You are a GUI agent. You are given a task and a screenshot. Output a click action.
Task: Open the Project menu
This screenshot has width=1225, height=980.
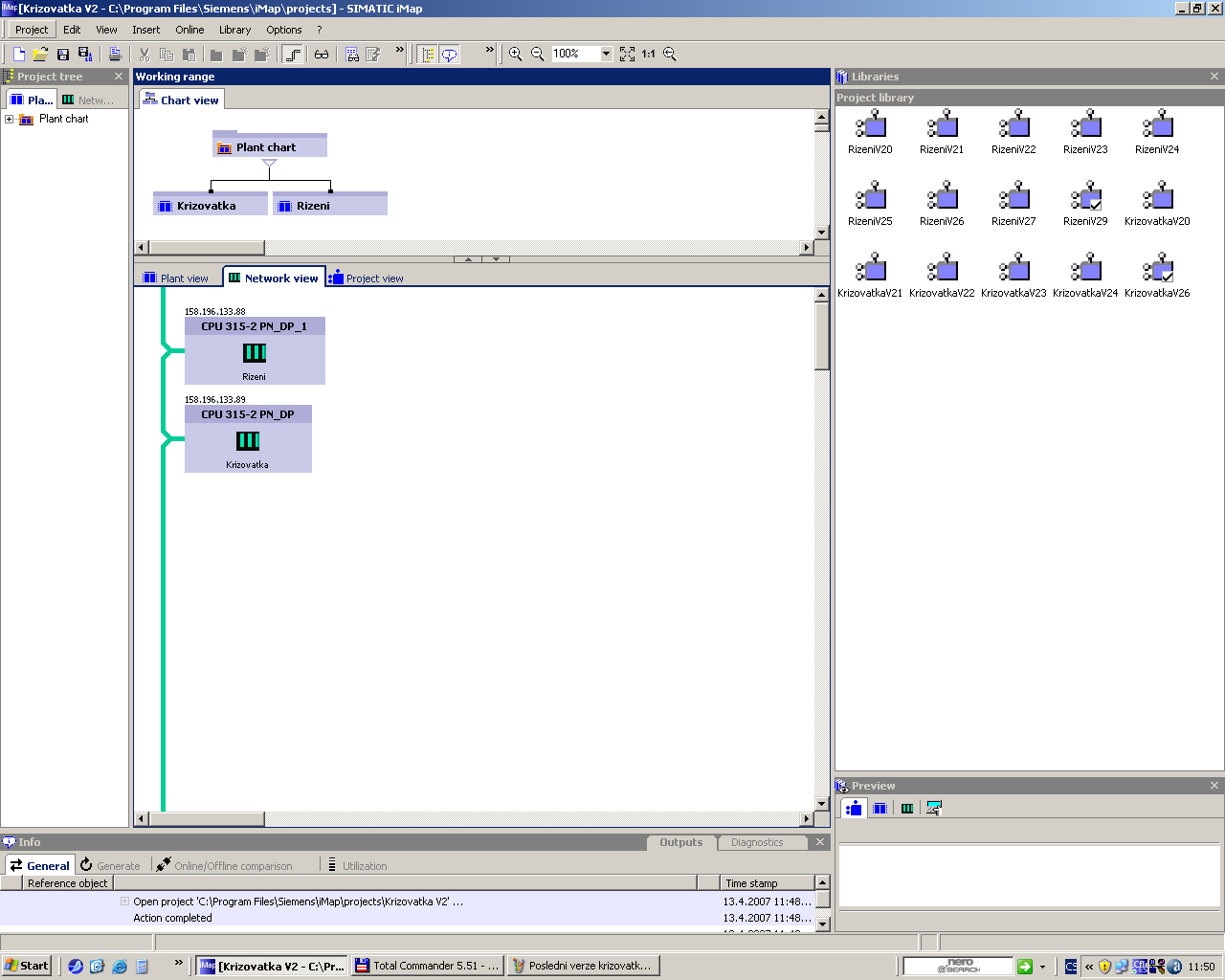point(32,30)
